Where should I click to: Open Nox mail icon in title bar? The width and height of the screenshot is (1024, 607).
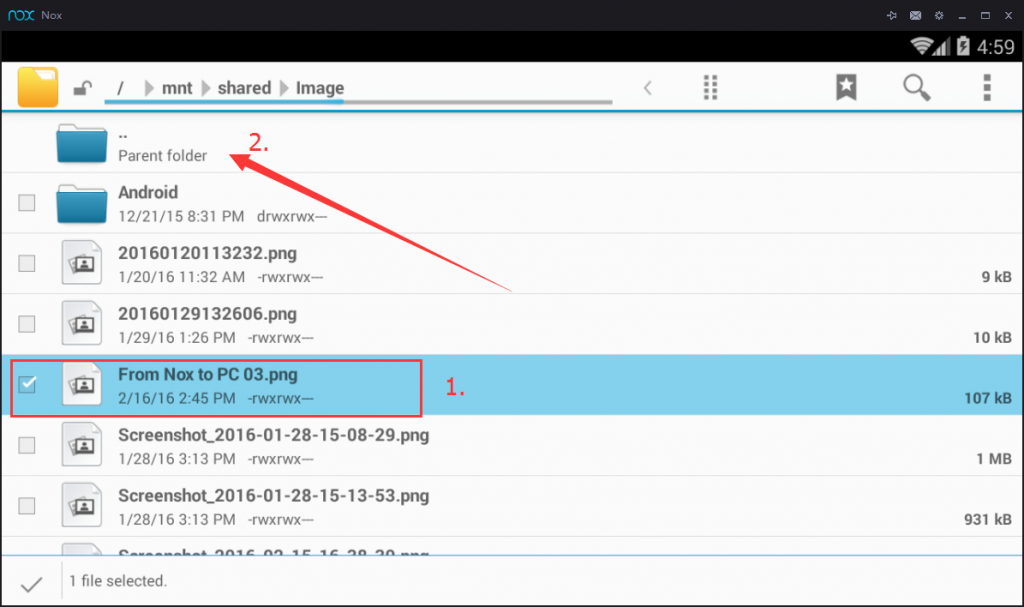tap(916, 15)
